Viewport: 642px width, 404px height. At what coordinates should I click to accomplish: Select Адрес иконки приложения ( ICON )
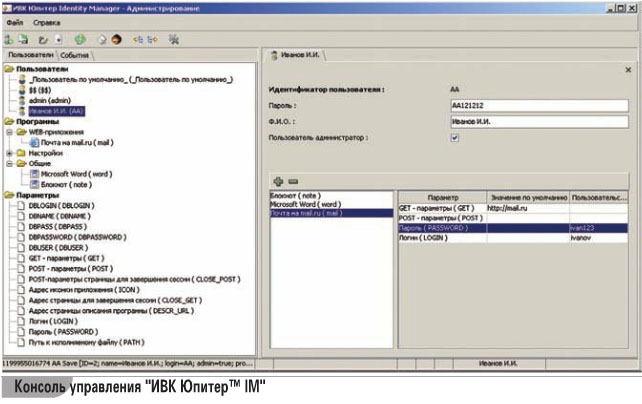pyautogui.click(x=84, y=290)
